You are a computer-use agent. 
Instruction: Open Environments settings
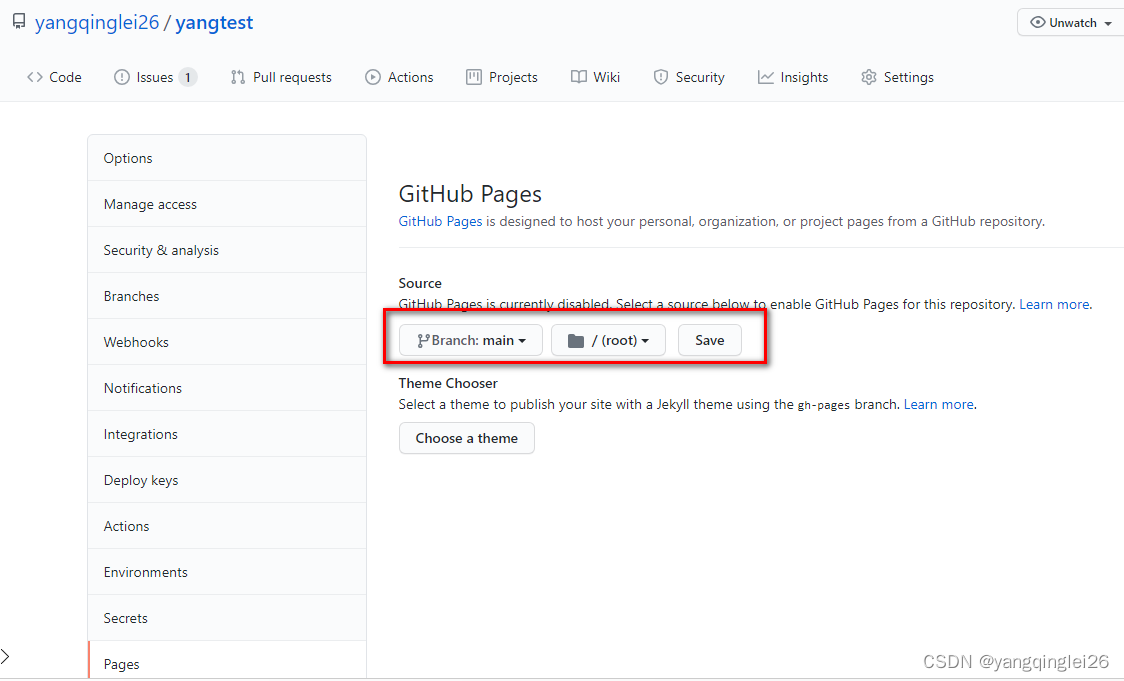(x=227, y=572)
